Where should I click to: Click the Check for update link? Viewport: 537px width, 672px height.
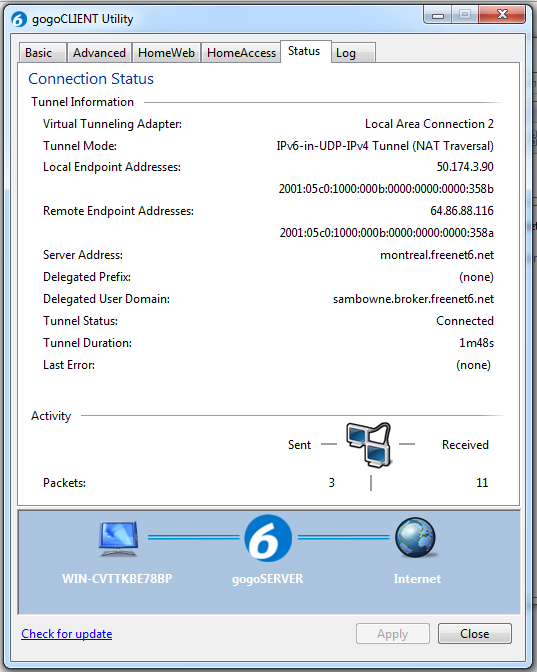coord(66,633)
